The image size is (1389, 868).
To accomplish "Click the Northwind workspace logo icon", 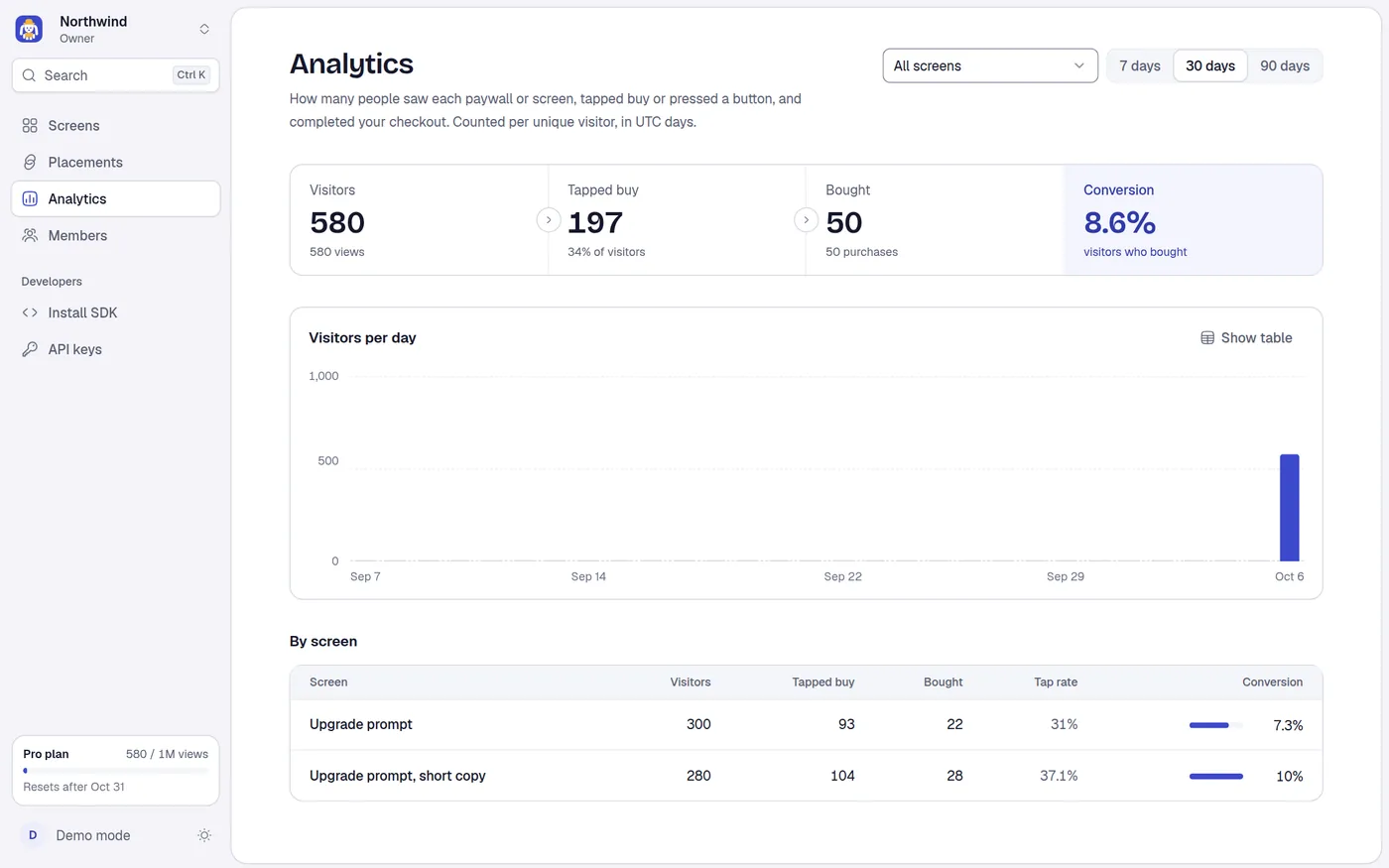I will point(29,29).
